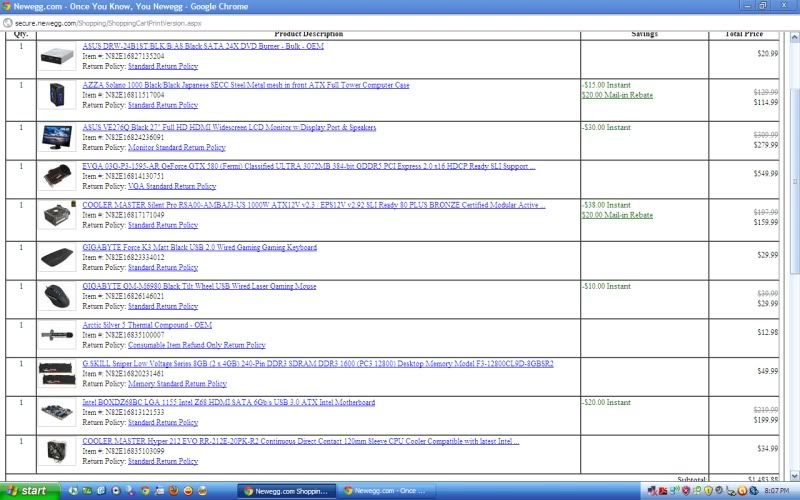
Task: Click the page info icon beside the URL
Action: click(x=7, y=23)
